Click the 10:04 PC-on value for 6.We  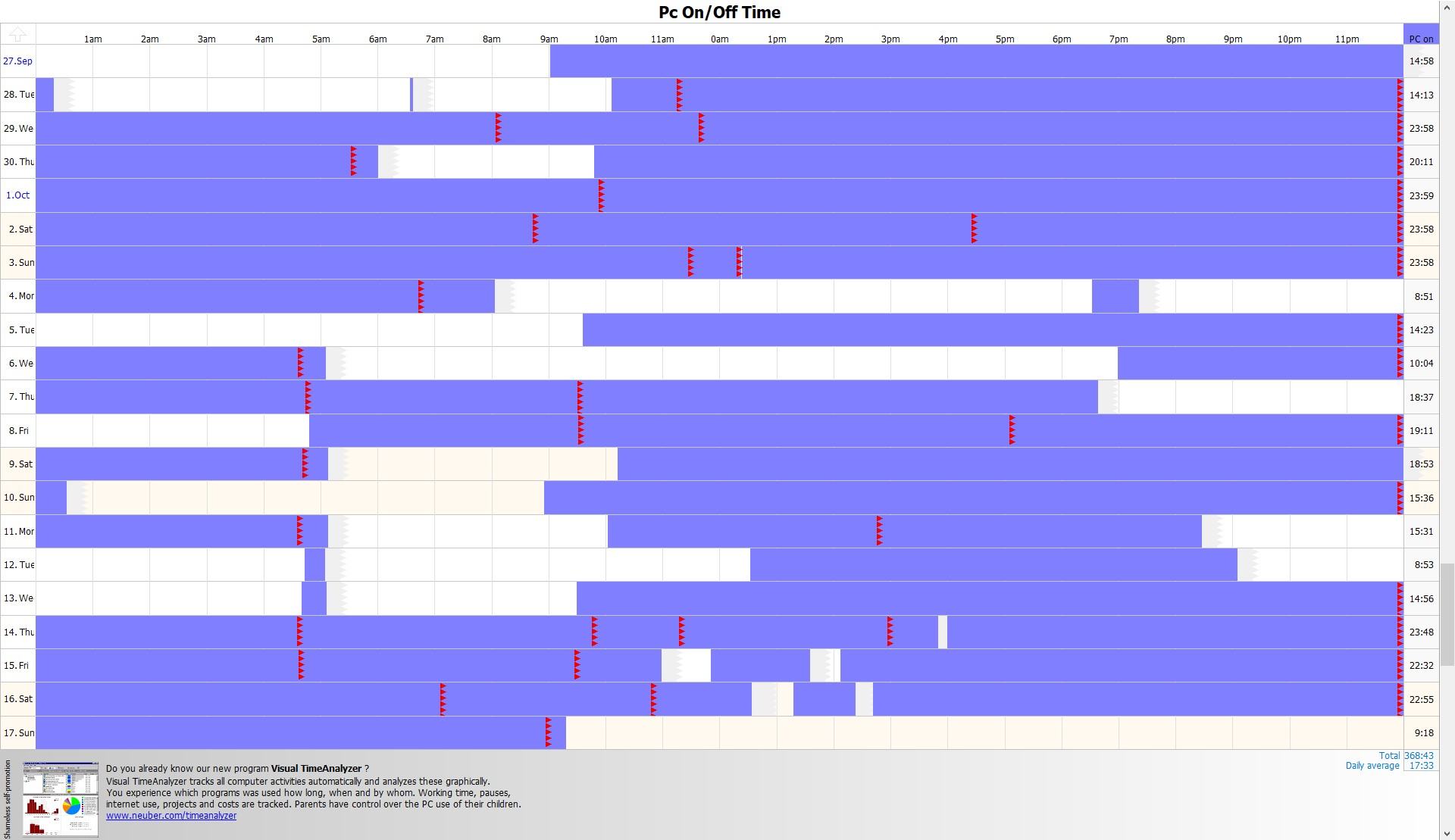[1421, 364]
